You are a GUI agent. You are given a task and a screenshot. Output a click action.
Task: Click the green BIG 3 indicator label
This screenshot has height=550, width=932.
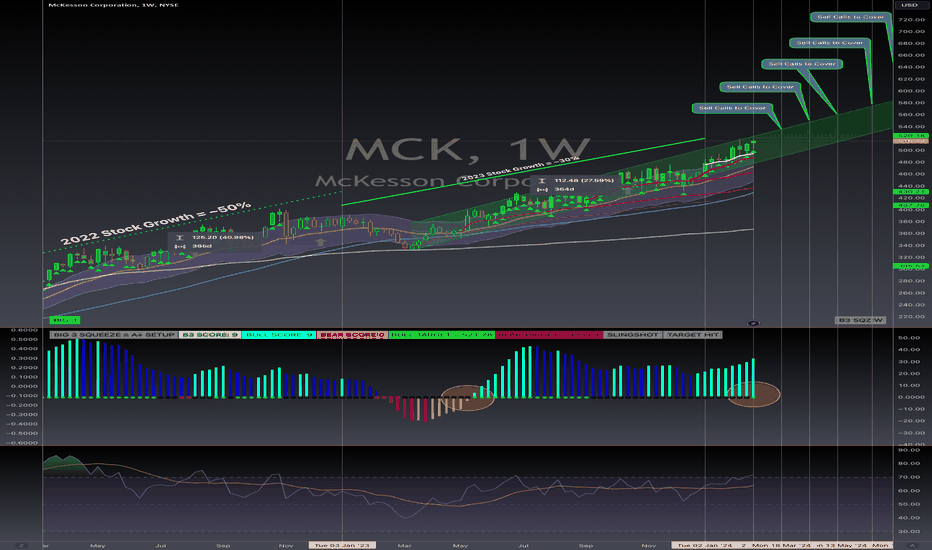pyautogui.click(x=64, y=320)
